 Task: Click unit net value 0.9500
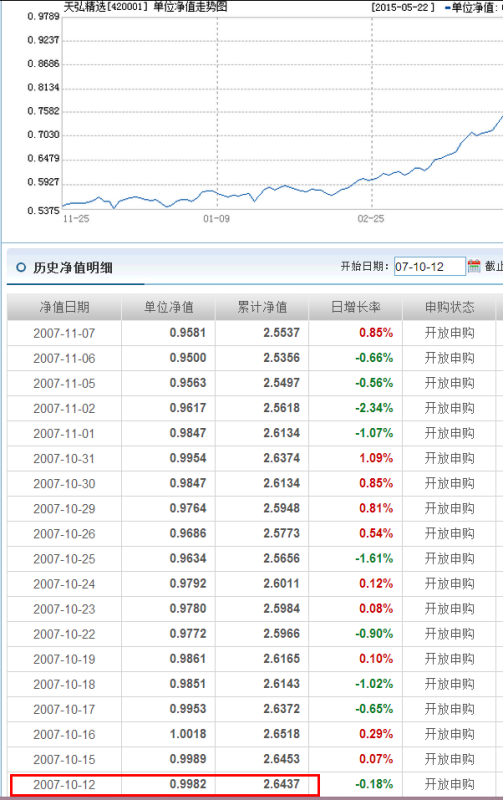click(x=188, y=358)
